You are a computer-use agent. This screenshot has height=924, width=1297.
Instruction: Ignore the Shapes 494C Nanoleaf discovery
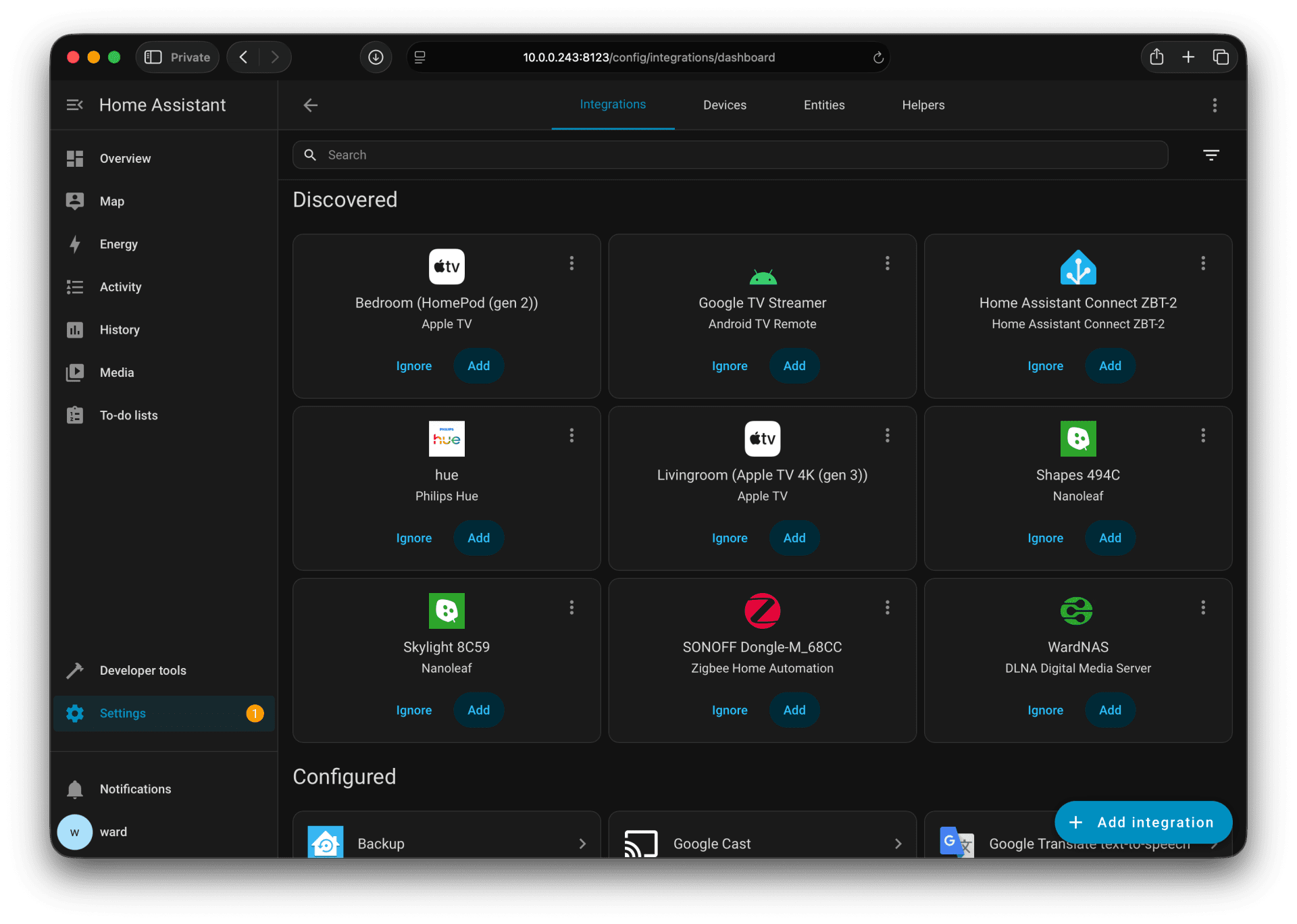pos(1045,538)
